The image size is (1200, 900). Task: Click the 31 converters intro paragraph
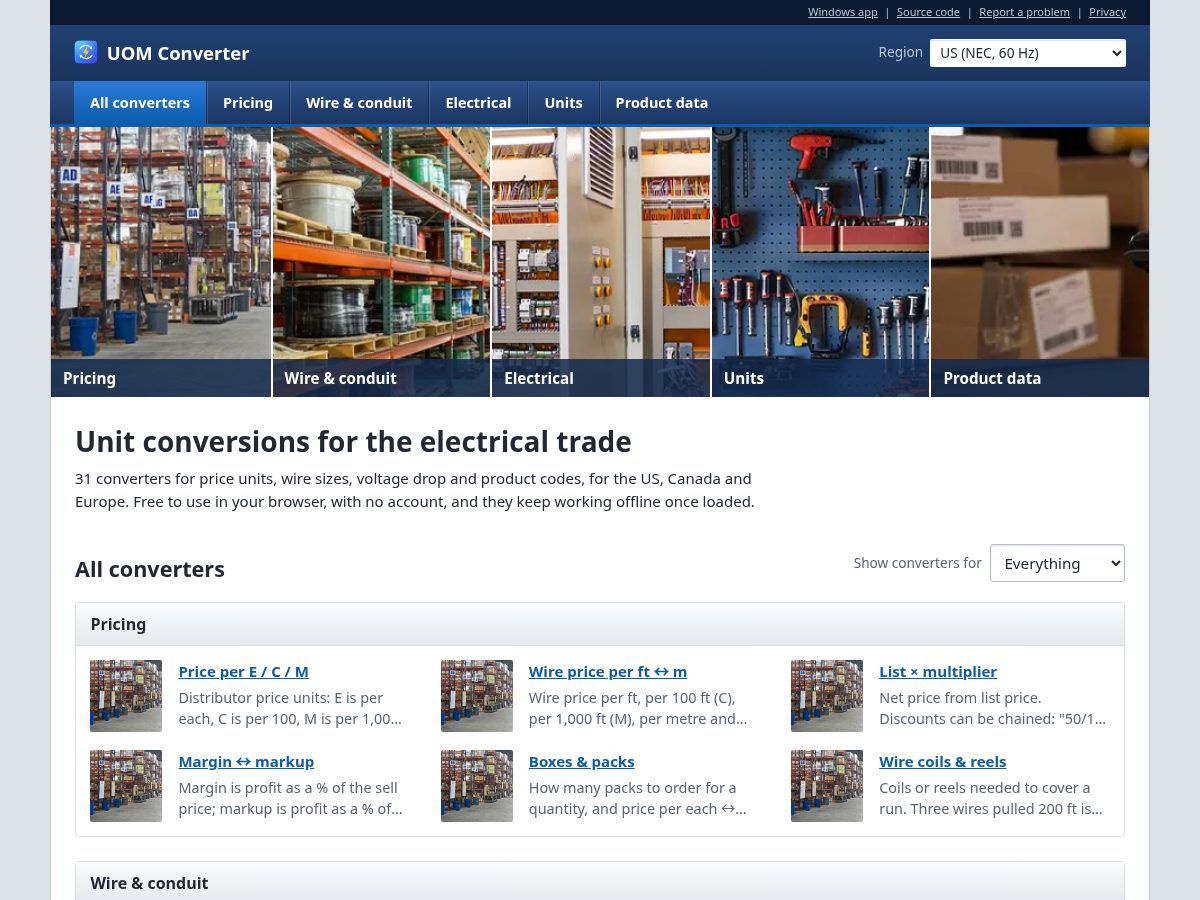[415, 490]
